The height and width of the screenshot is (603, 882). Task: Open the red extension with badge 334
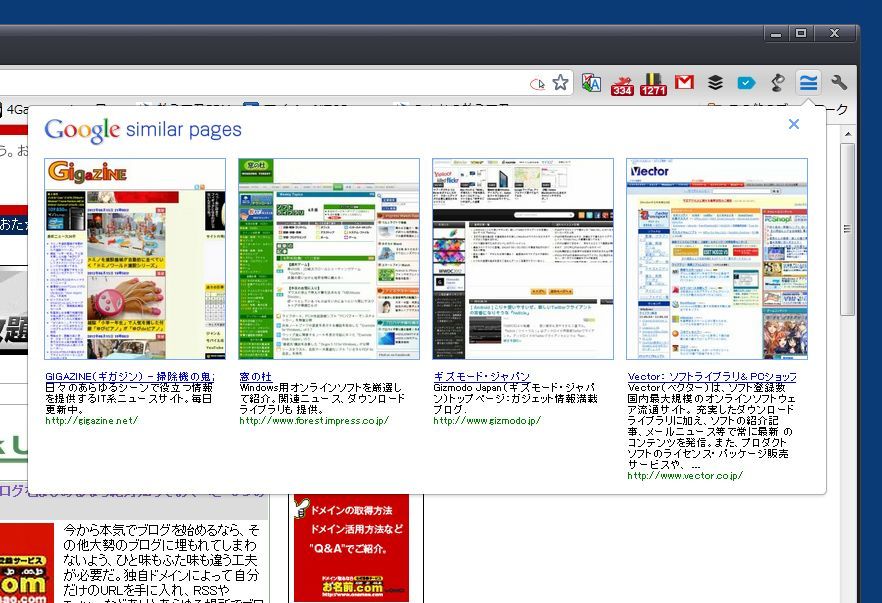point(622,84)
